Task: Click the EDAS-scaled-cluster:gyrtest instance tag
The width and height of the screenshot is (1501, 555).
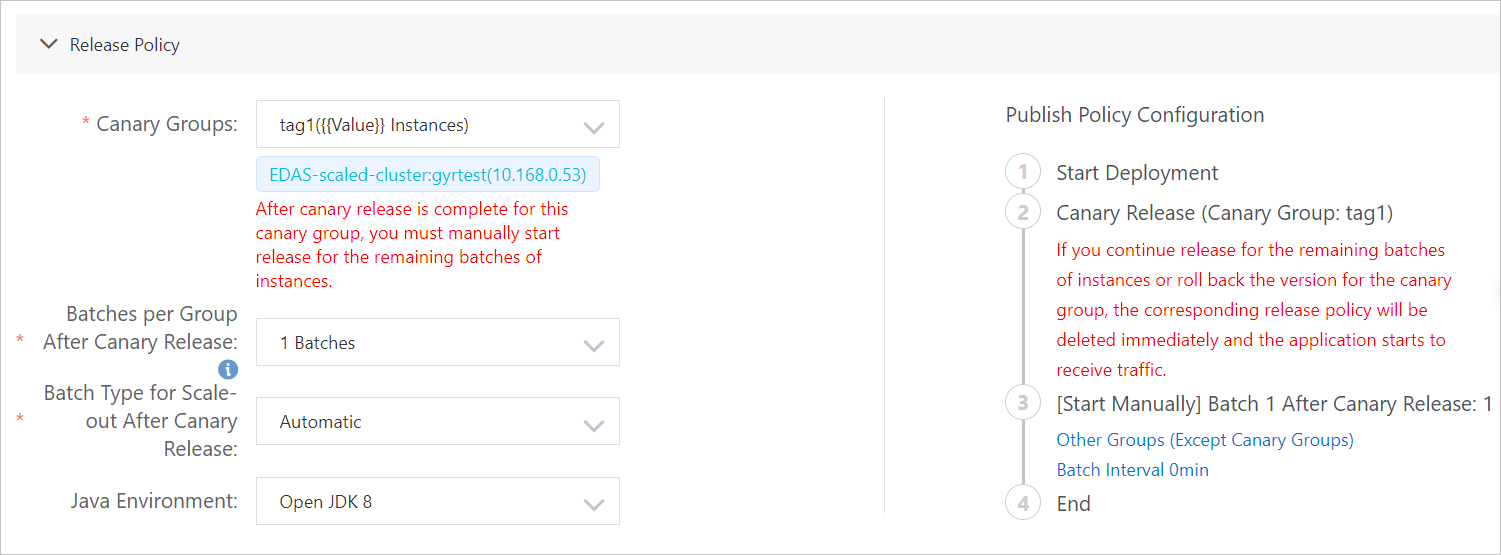Action: [x=428, y=175]
